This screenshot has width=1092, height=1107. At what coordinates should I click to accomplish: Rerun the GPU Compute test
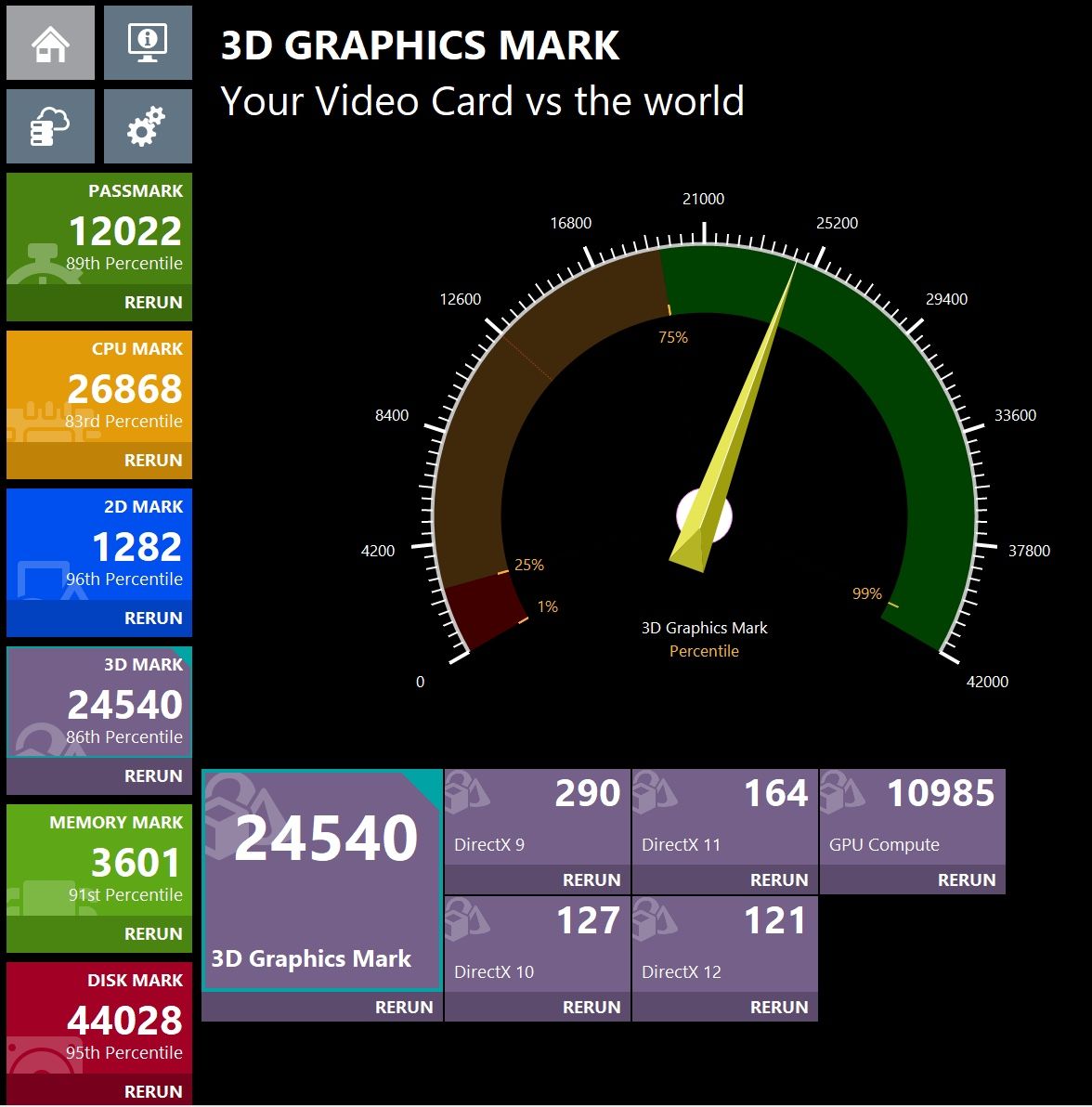coord(967,879)
